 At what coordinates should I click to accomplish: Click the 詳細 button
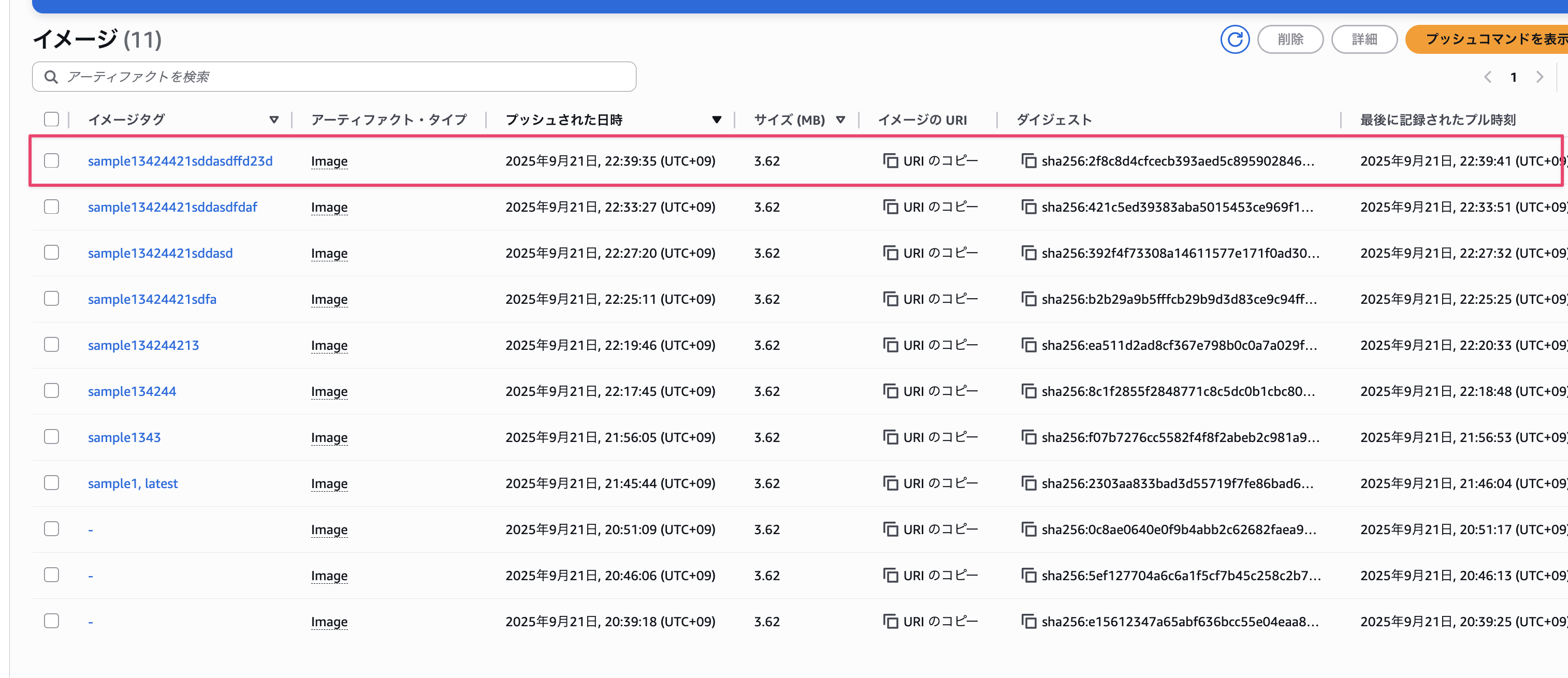click(x=1364, y=39)
